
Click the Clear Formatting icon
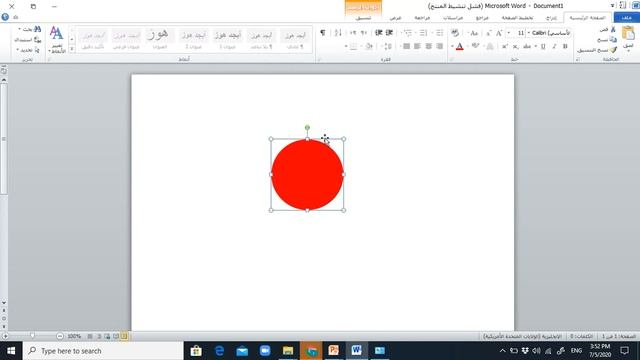point(455,33)
